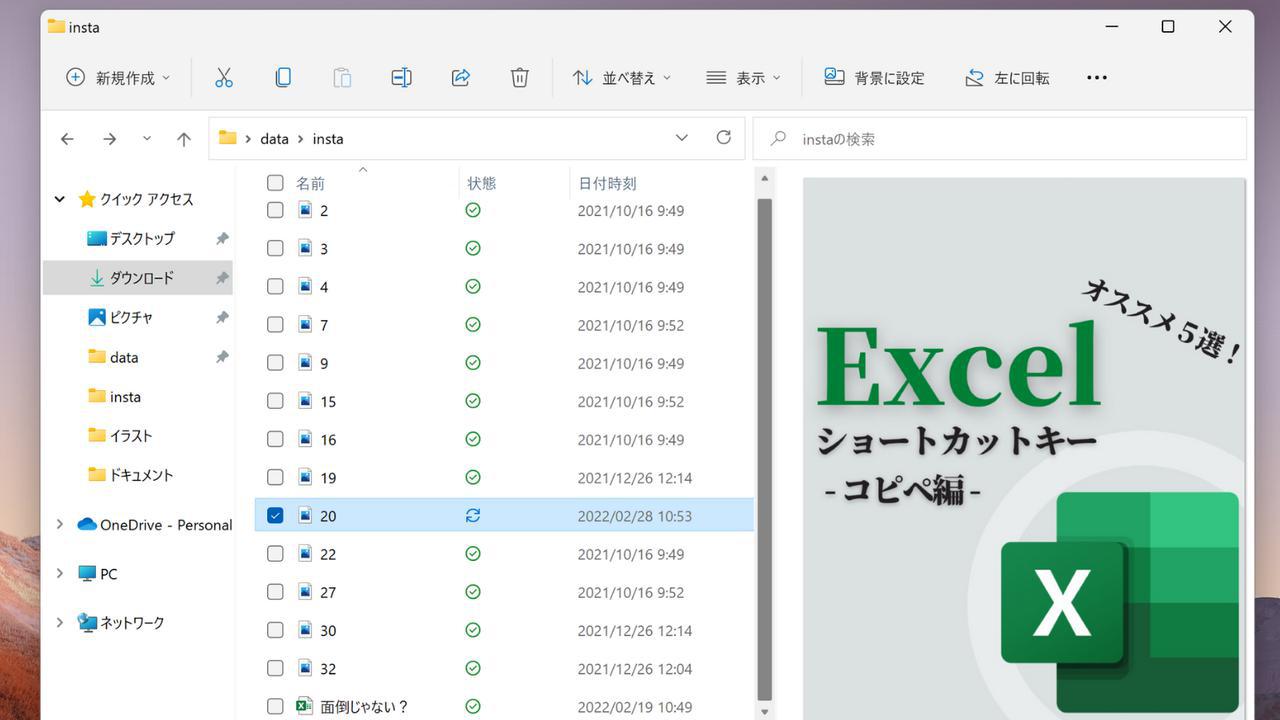The width and height of the screenshot is (1280, 720).
Task: Expand the ネットワーク tree node
Action: (60, 622)
